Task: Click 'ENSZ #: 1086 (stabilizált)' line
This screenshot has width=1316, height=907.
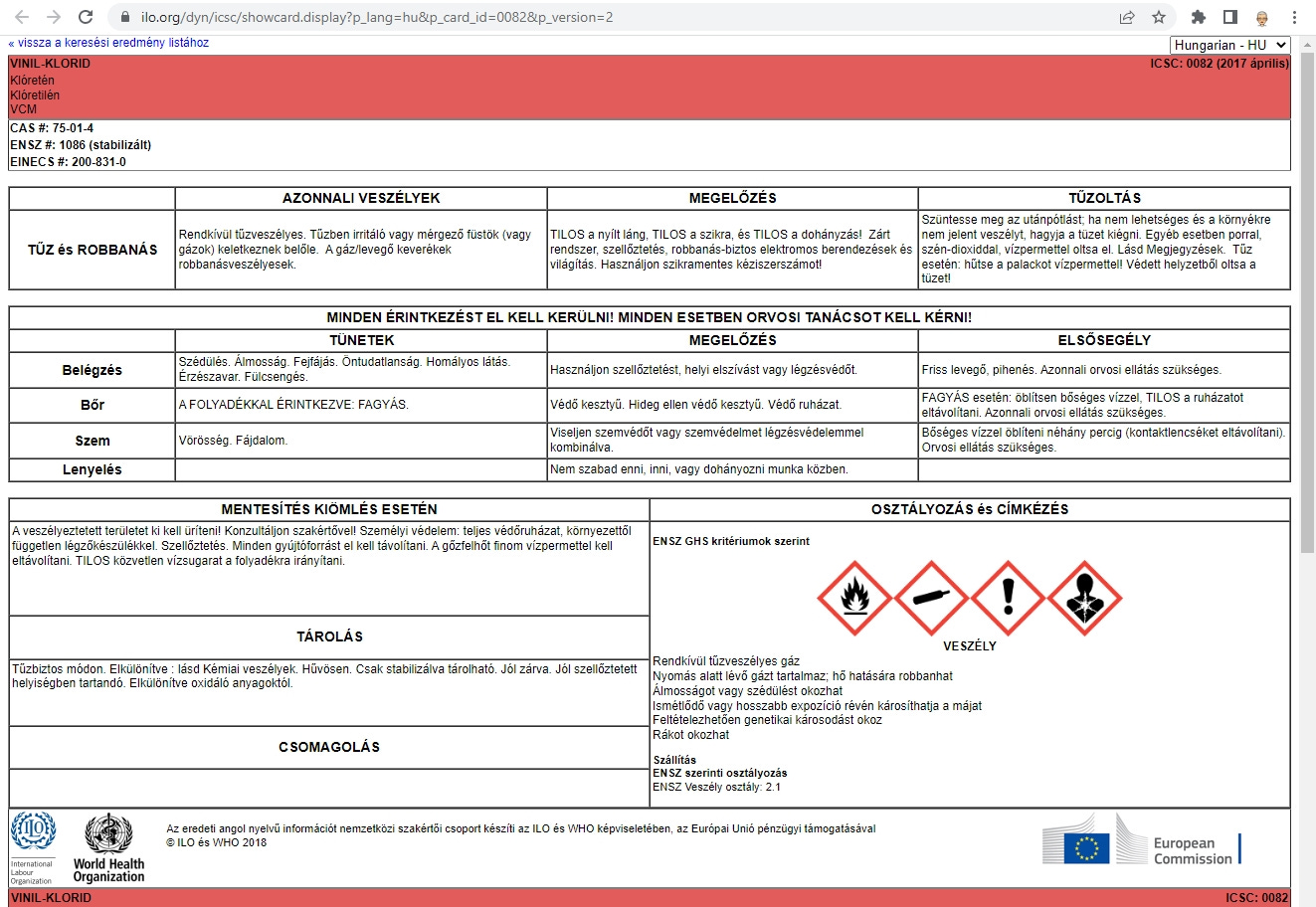Action: tap(81, 145)
